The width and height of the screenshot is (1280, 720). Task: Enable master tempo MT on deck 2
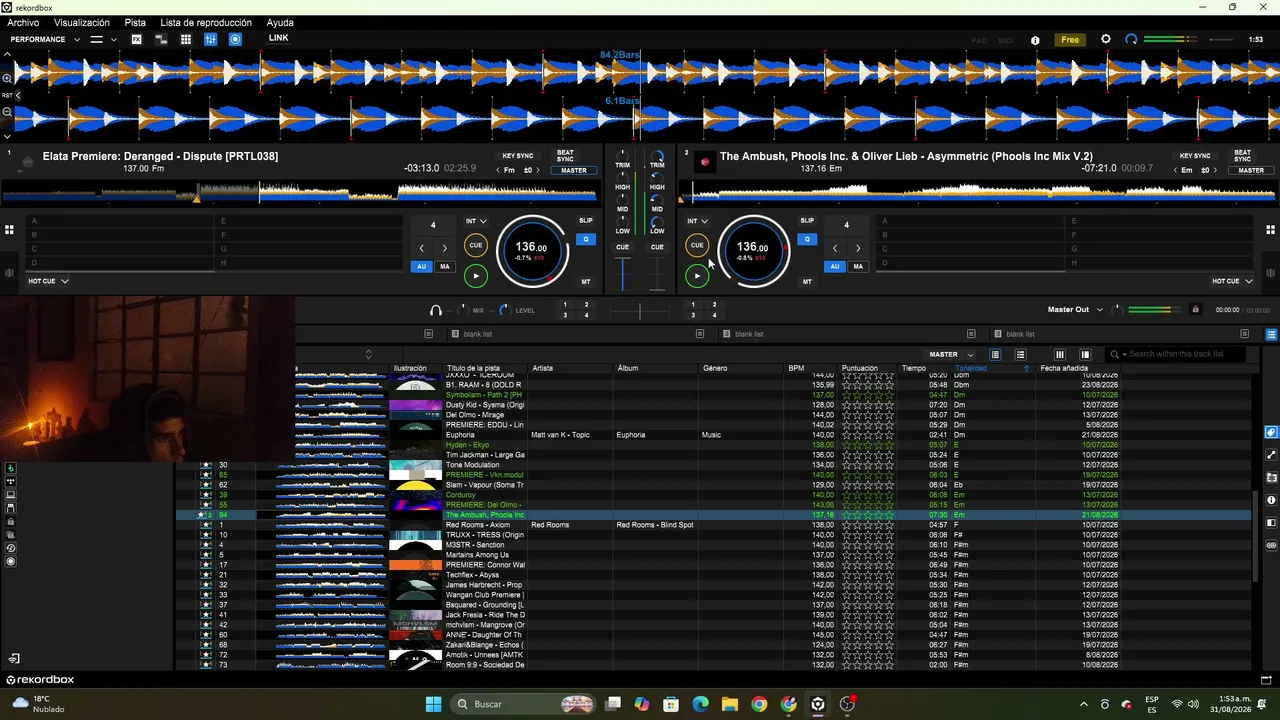[807, 282]
